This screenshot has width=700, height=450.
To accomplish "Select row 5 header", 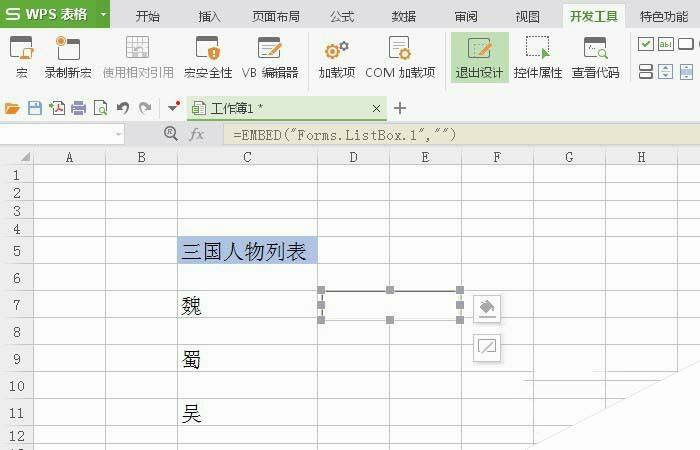I will point(17,250).
